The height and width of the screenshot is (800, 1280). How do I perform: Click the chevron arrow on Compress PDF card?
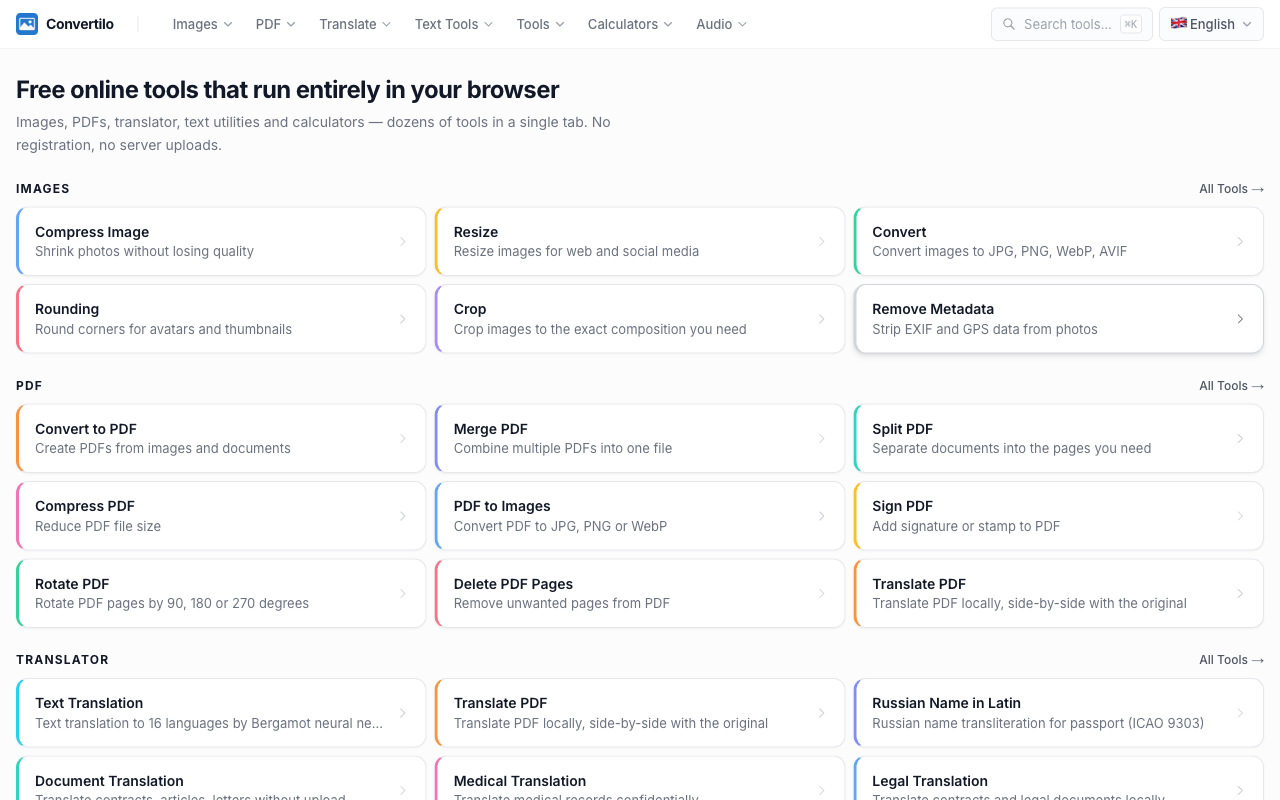(x=403, y=516)
